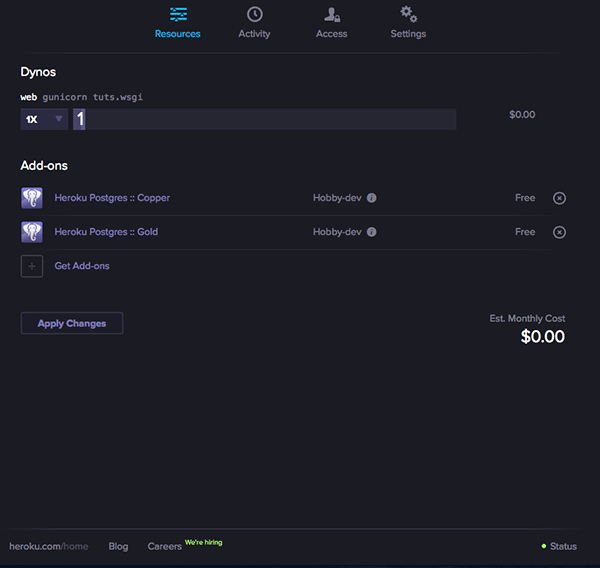
Task: Remove the Heroku Postgres Gold add-on
Action: point(559,232)
